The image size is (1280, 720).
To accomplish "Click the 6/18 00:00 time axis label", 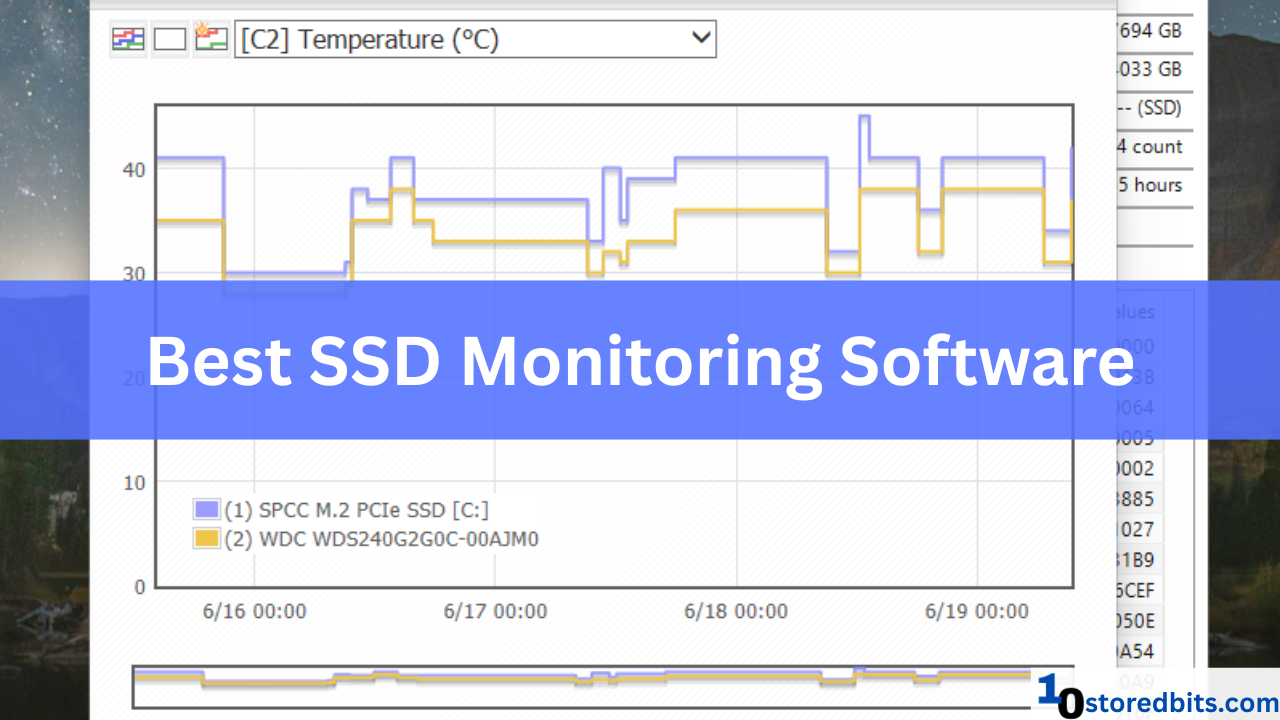I will (x=736, y=611).
